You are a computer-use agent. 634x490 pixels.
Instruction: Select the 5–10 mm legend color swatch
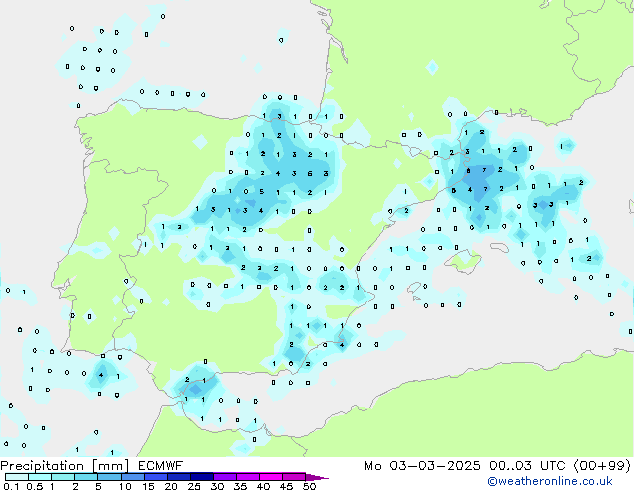coord(109,477)
